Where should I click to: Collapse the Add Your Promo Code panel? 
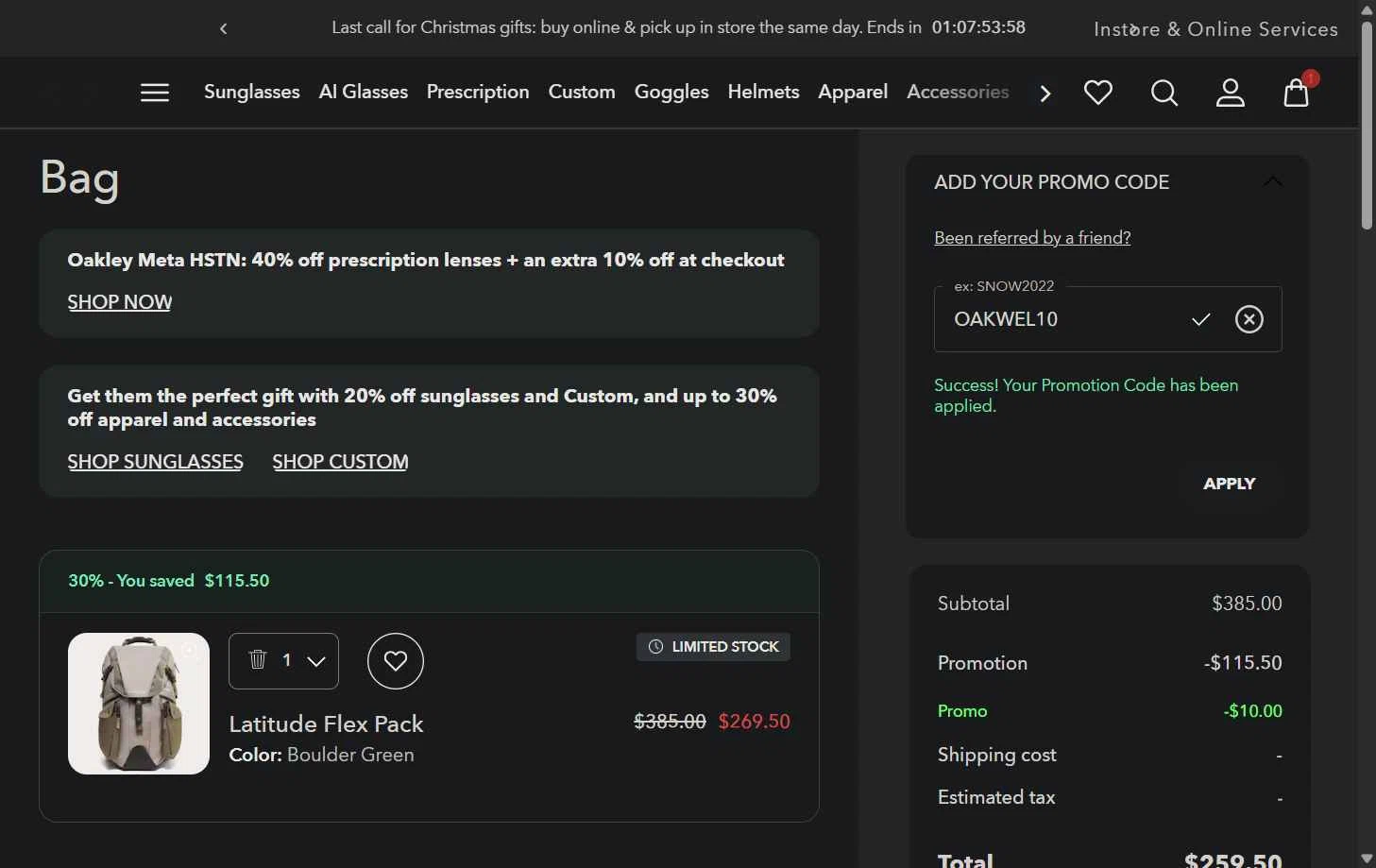tap(1273, 181)
